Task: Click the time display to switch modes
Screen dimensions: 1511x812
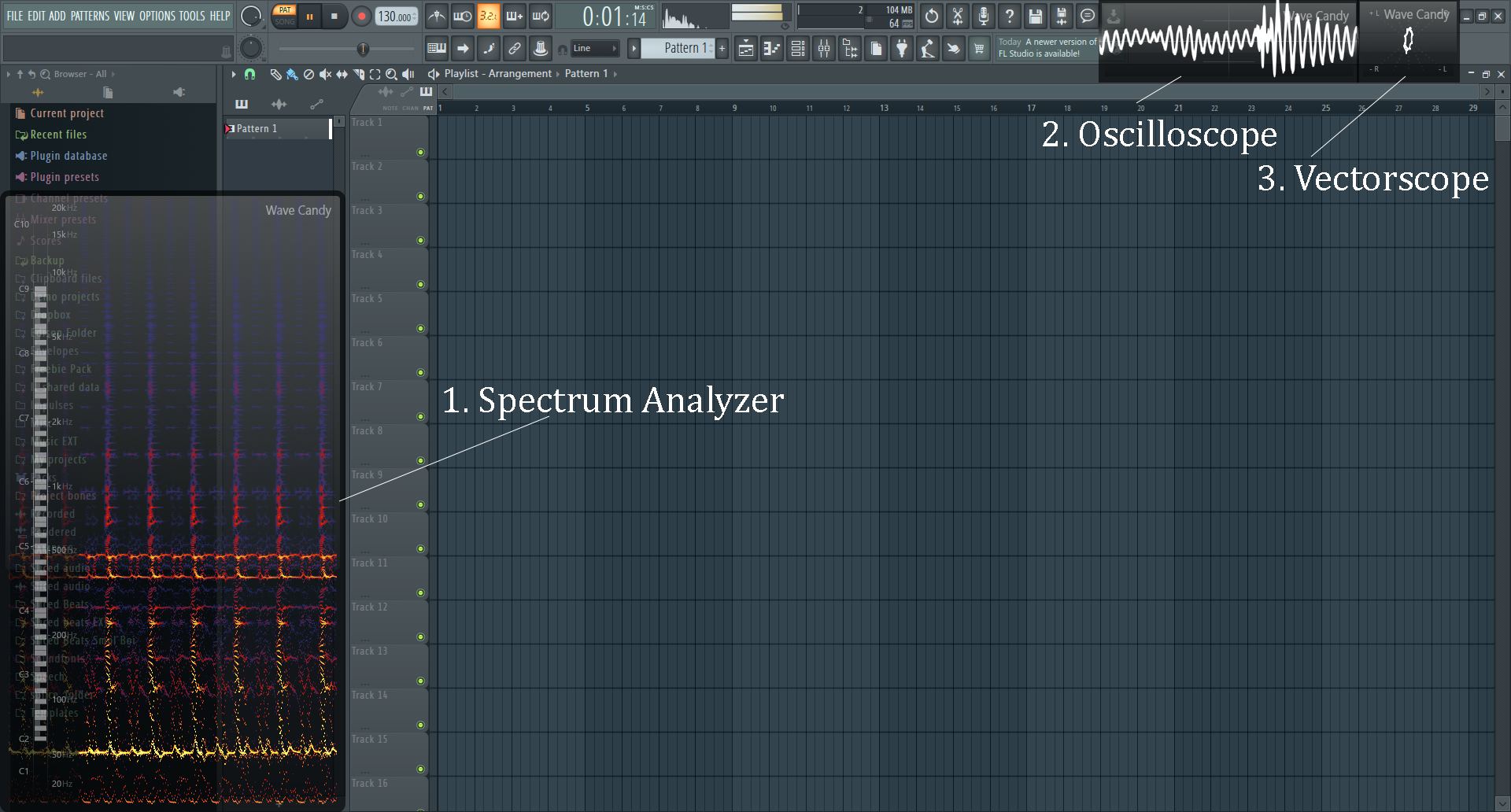Action: [606, 16]
